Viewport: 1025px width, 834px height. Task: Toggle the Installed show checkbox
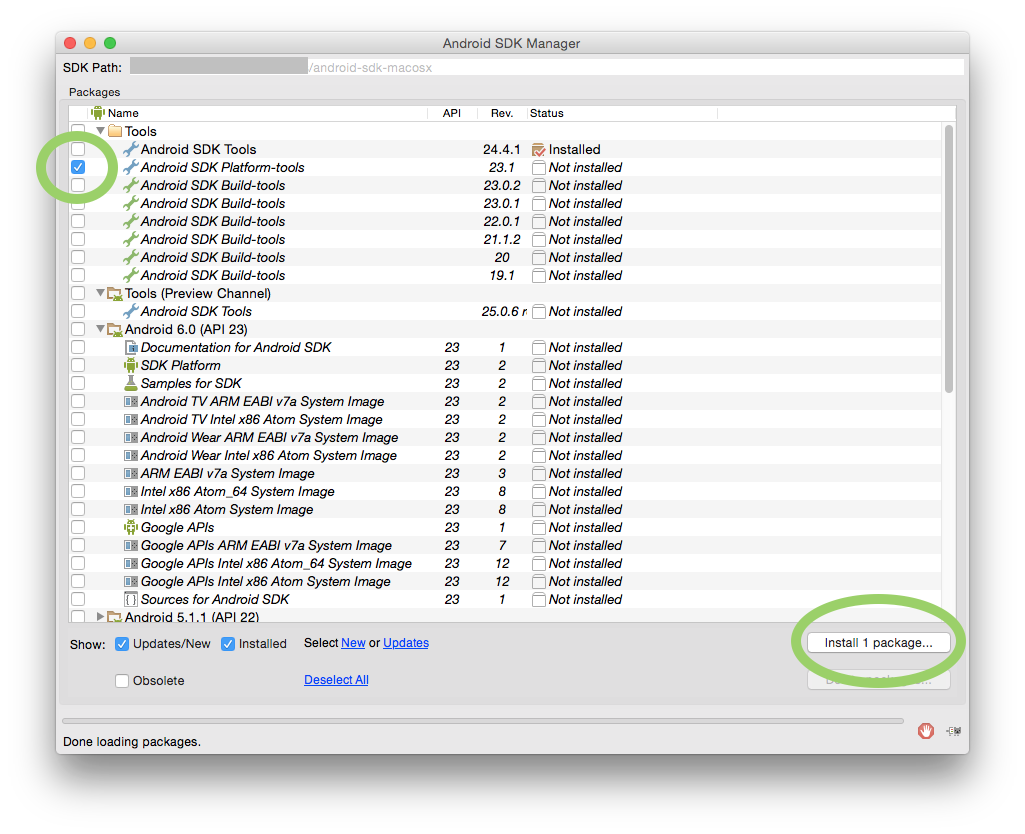227,644
